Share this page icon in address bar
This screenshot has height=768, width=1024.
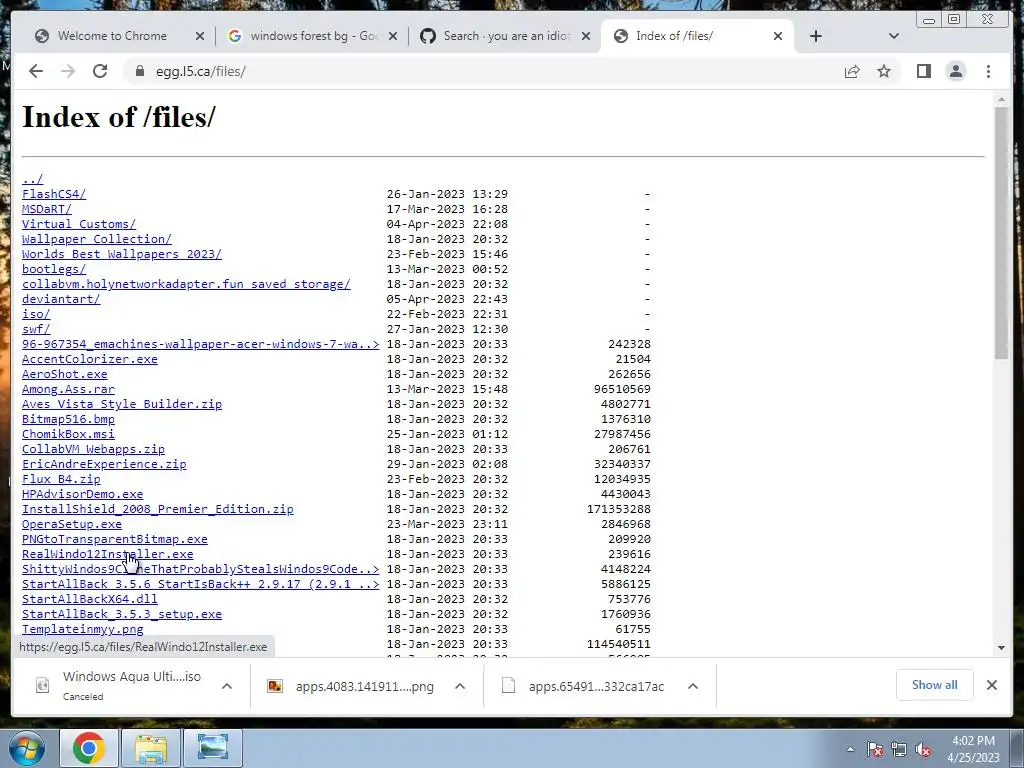pos(852,71)
